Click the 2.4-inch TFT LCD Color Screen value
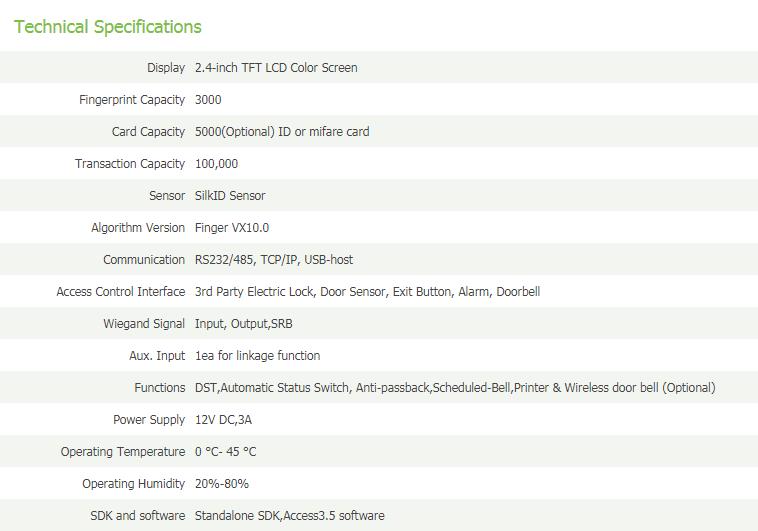Viewport: 758px width, 531px height. coord(276,68)
